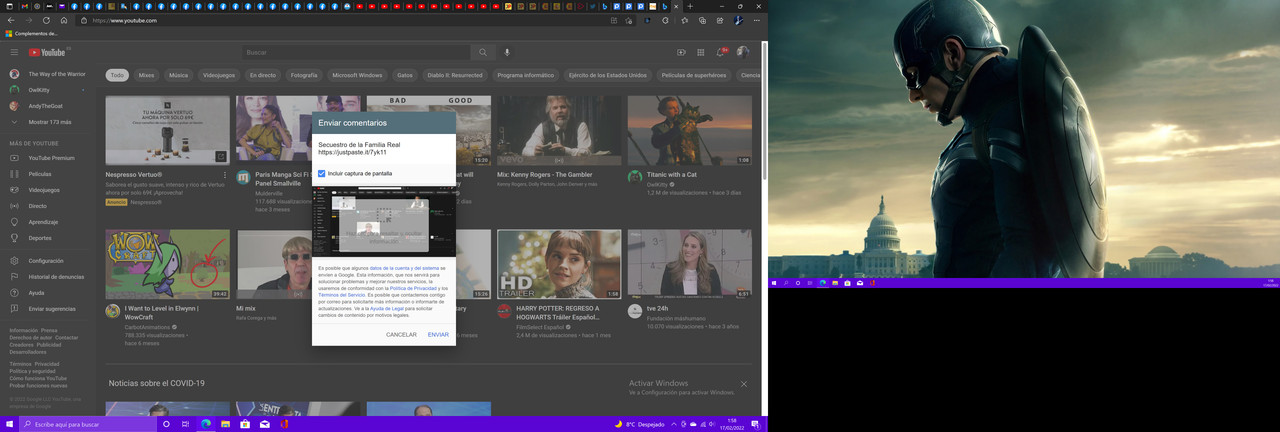
Task: Open Ayuda in the sidebar
Action: 48,293
